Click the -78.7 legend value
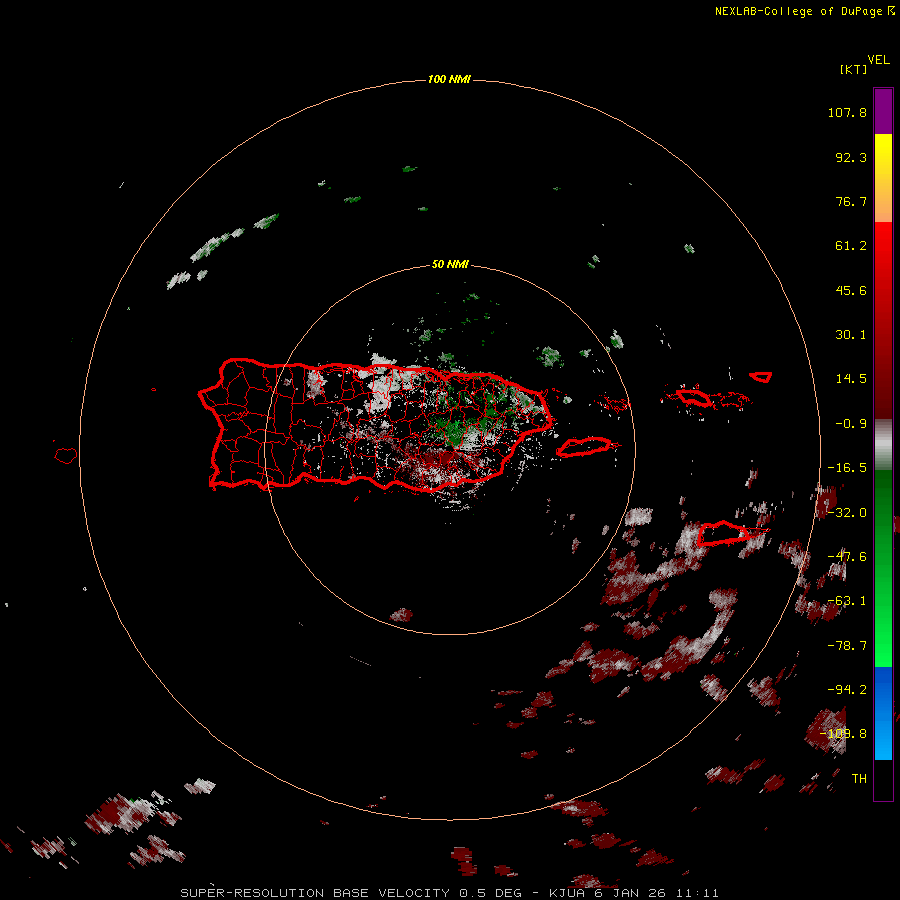Viewport: 900px width, 900px height. [x=847, y=646]
